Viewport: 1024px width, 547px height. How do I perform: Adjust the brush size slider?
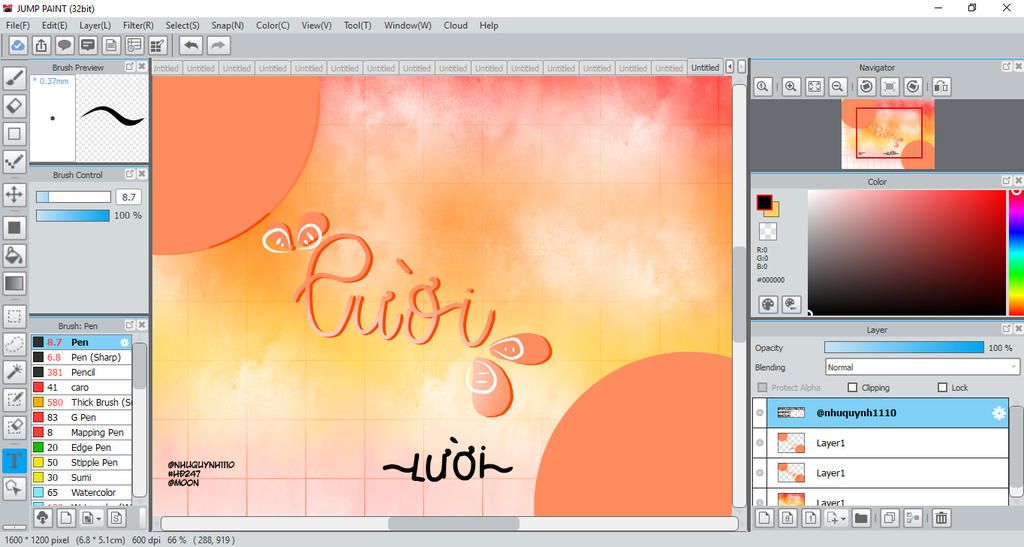(x=73, y=197)
